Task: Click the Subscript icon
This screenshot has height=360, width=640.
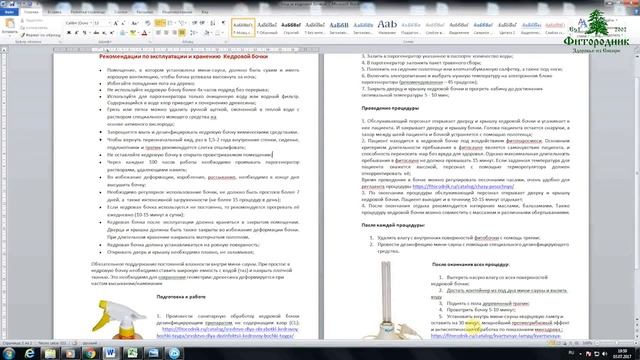Action: click(104, 33)
